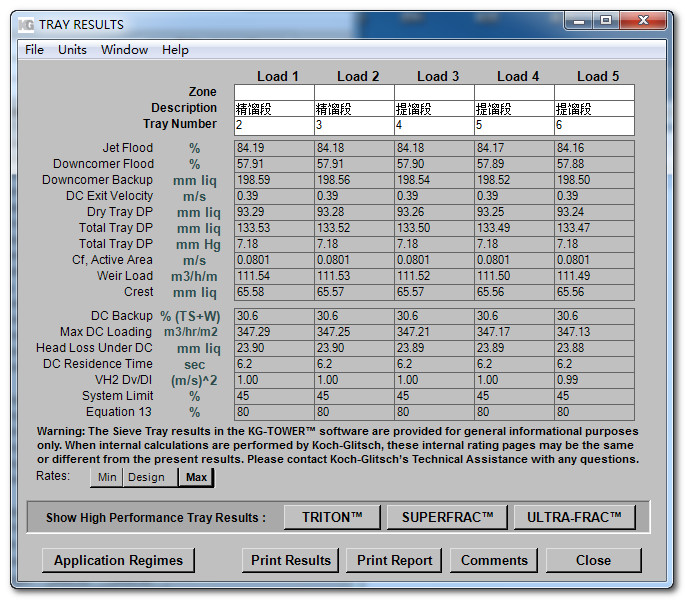Click the Load 3 Description field
The image size is (685, 600).
(x=434, y=109)
